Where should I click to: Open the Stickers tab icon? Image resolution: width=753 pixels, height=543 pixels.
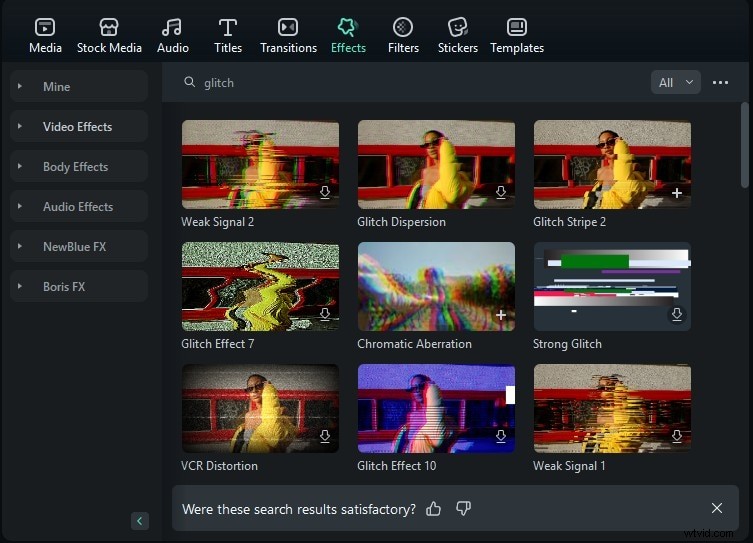point(458,27)
